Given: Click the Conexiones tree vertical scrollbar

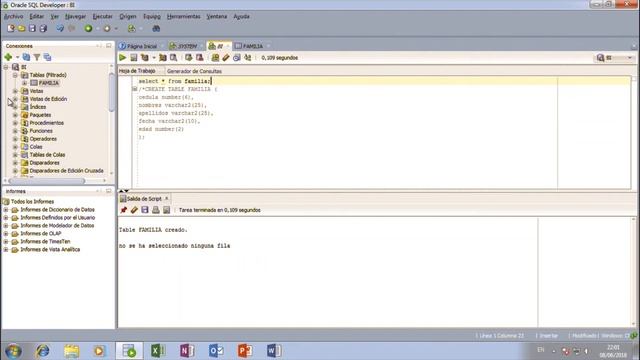Looking at the screenshot, I should [x=112, y=92].
